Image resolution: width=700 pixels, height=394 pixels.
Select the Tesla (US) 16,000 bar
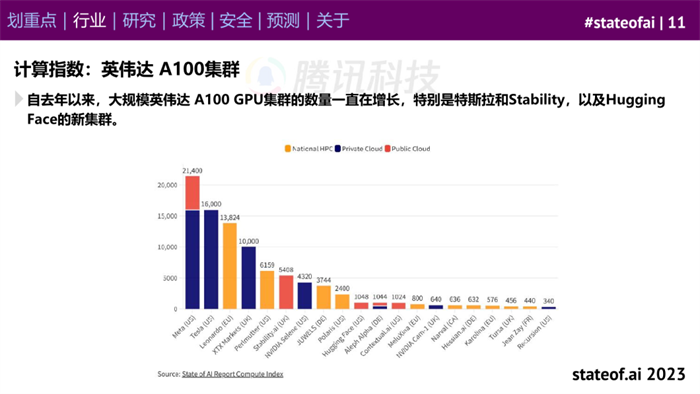211,259
